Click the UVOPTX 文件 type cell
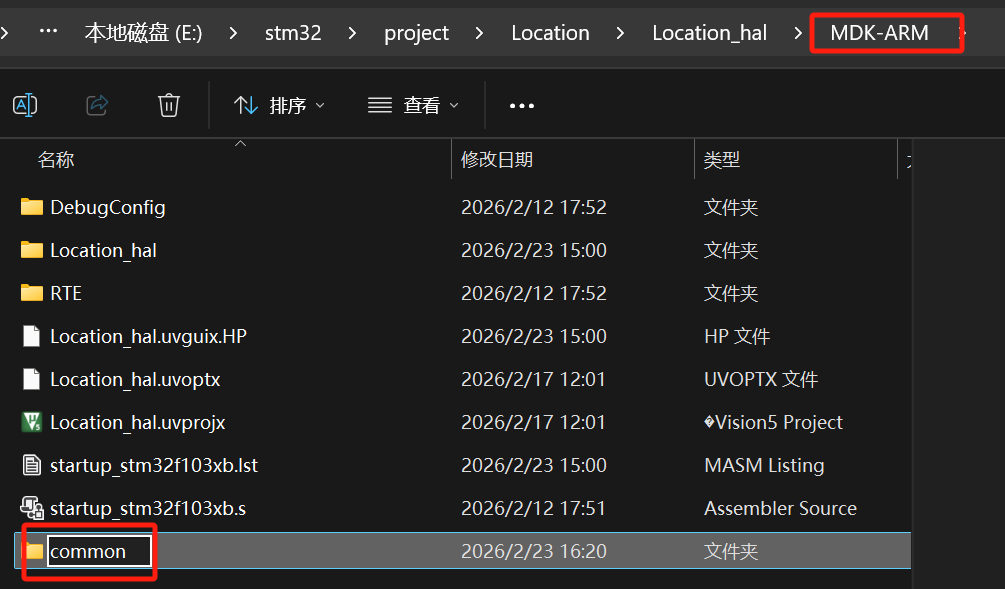 click(761, 379)
